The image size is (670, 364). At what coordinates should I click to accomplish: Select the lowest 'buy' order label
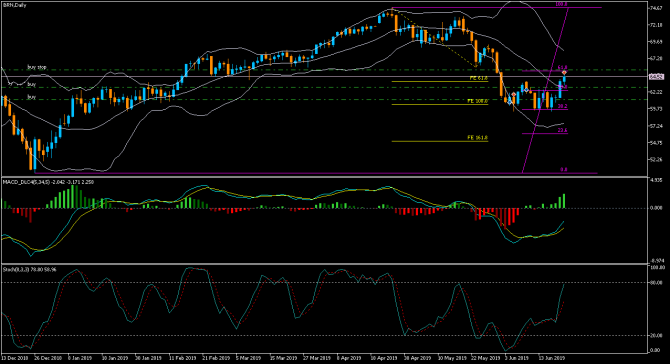[32, 97]
